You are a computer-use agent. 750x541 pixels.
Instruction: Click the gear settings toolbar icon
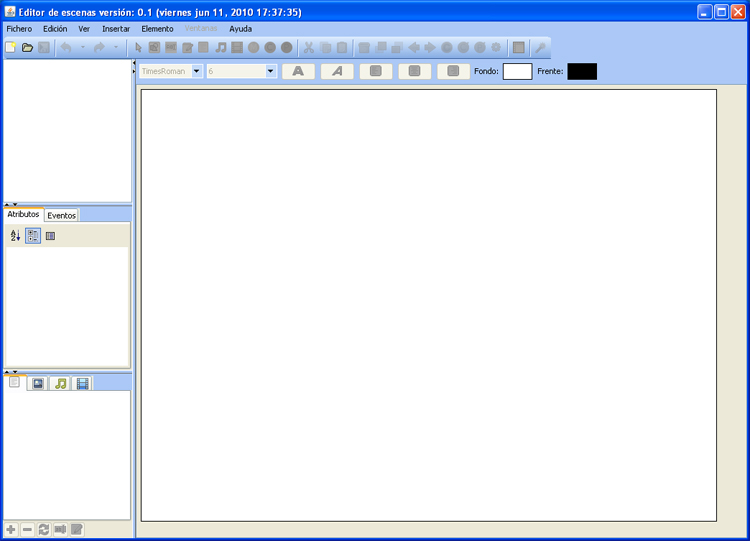point(496,47)
